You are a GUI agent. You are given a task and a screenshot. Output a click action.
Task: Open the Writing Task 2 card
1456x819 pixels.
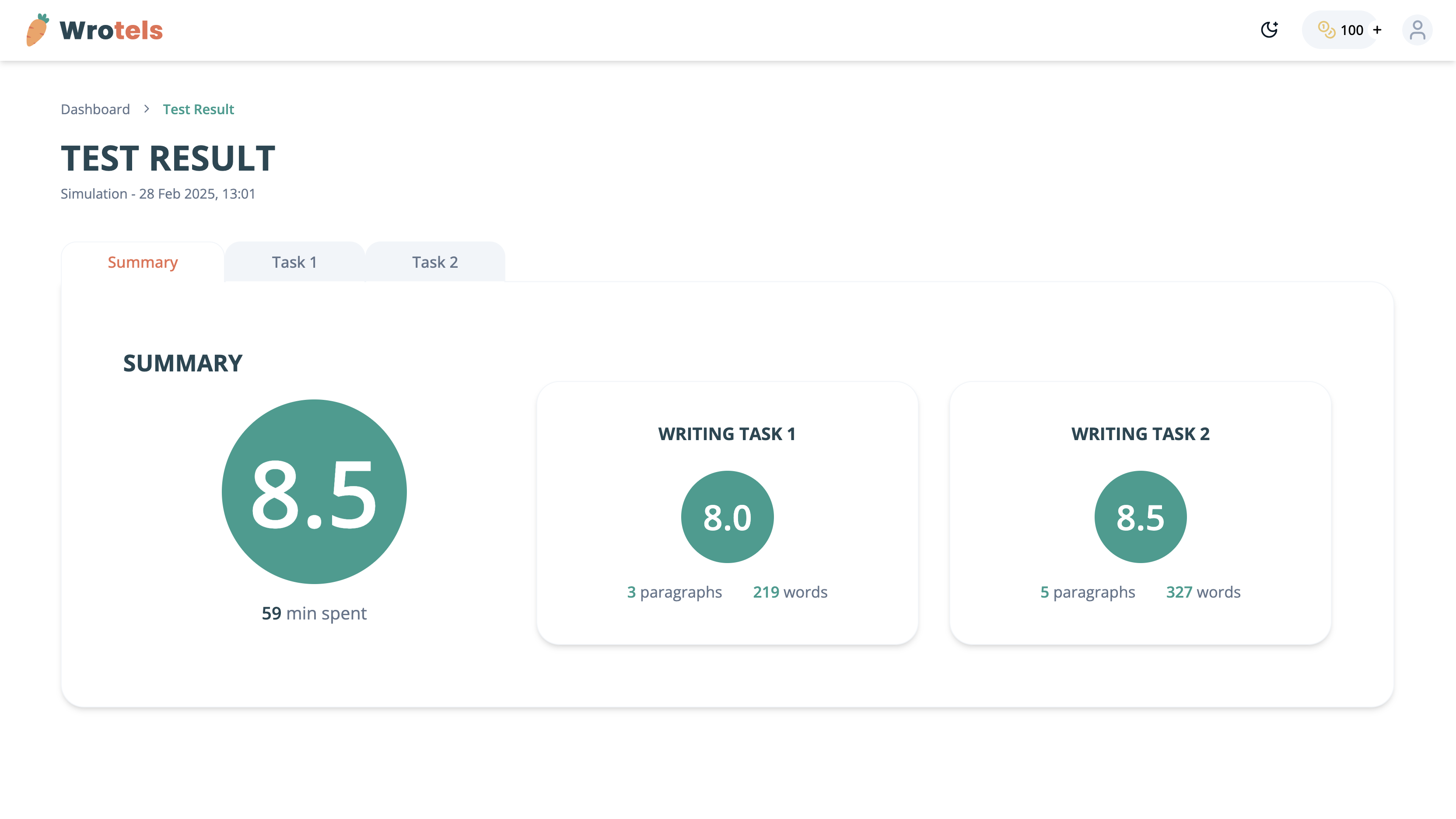[1140, 434]
